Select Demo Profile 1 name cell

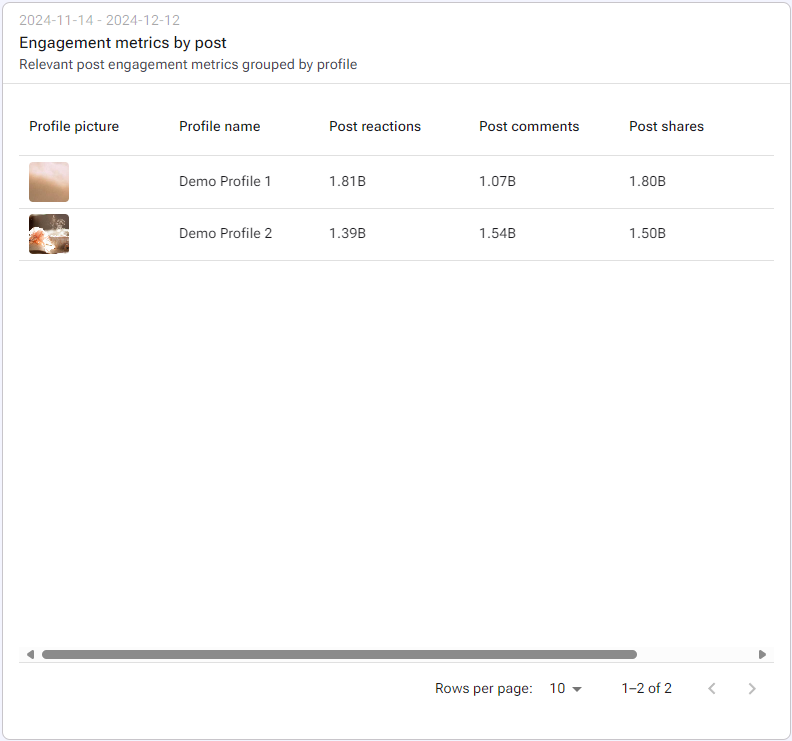pyautogui.click(x=225, y=181)
